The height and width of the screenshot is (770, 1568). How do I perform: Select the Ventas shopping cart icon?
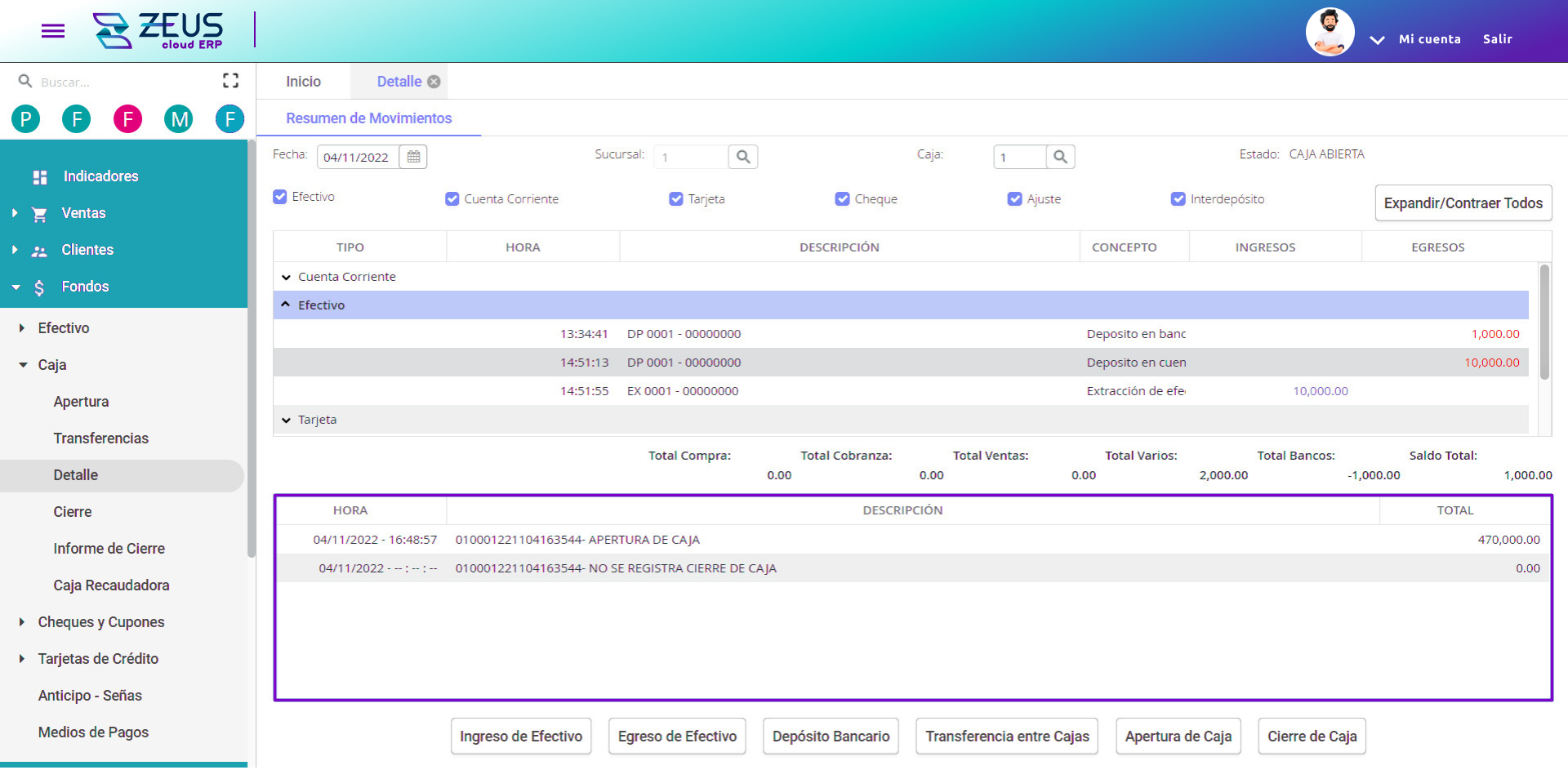[x=38, y=213]
